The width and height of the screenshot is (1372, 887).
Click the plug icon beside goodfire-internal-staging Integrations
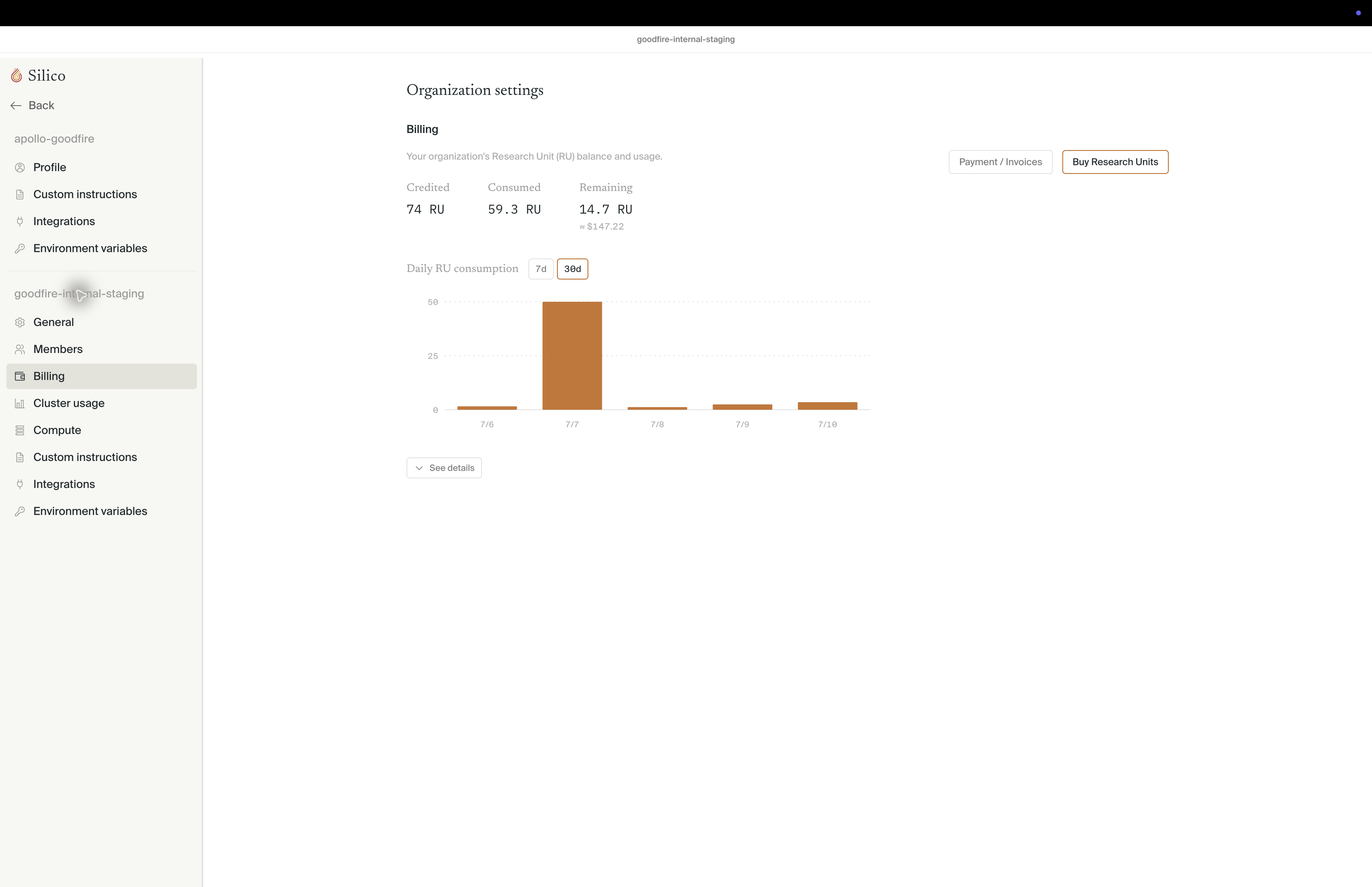pyautogui.click(x=20, y=484)
